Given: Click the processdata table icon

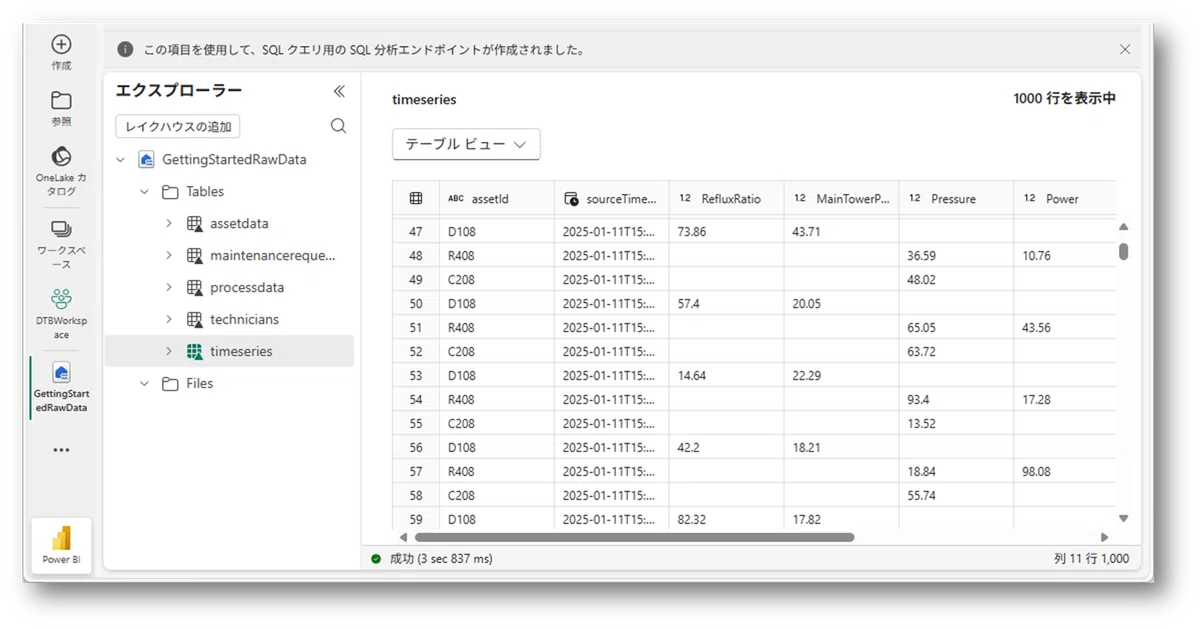Looking at the screenshot, I should click(195, 287).
